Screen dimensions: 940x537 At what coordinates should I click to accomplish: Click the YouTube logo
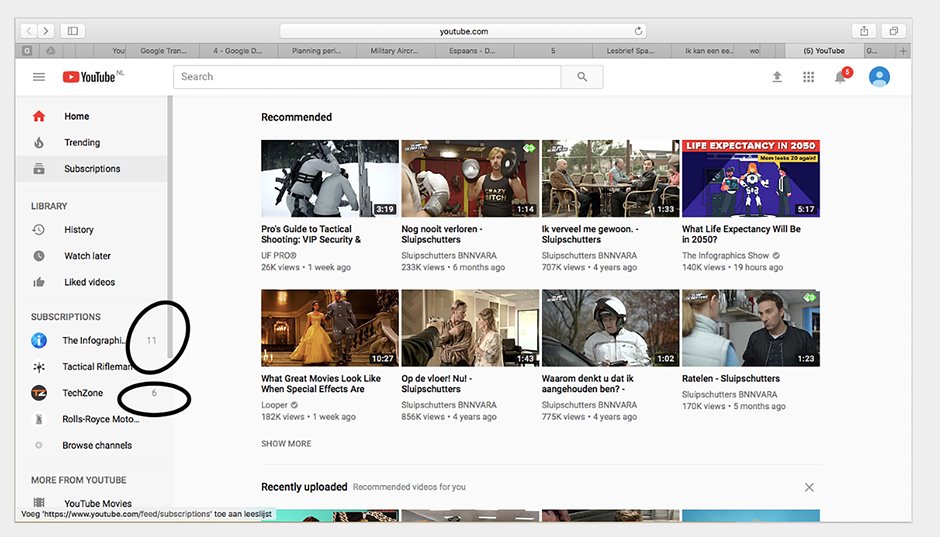coord(90,77)
